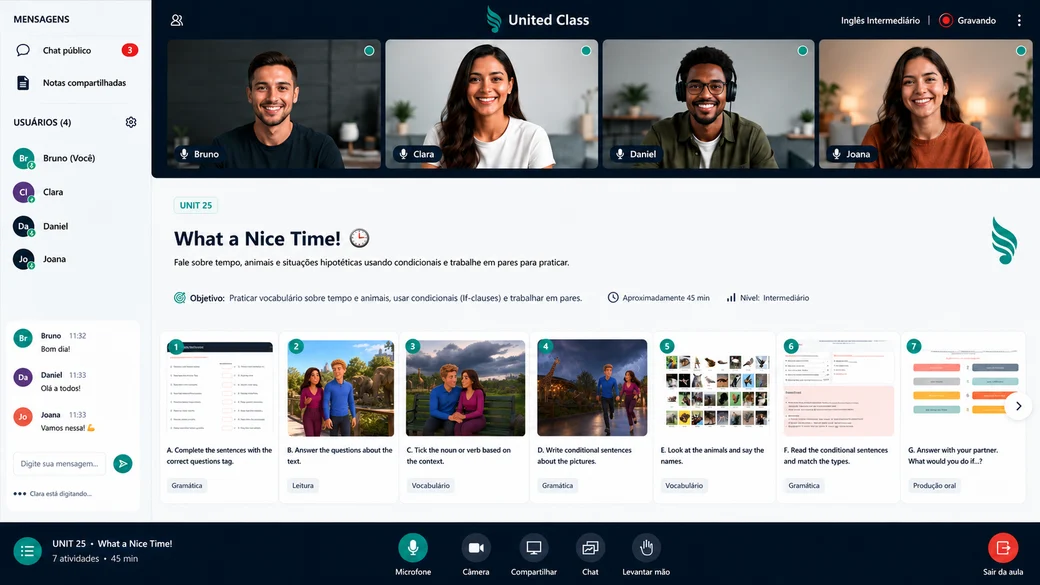
Task: Open the activities list icon in bottom bar
Action: click(x=27, y=551)
